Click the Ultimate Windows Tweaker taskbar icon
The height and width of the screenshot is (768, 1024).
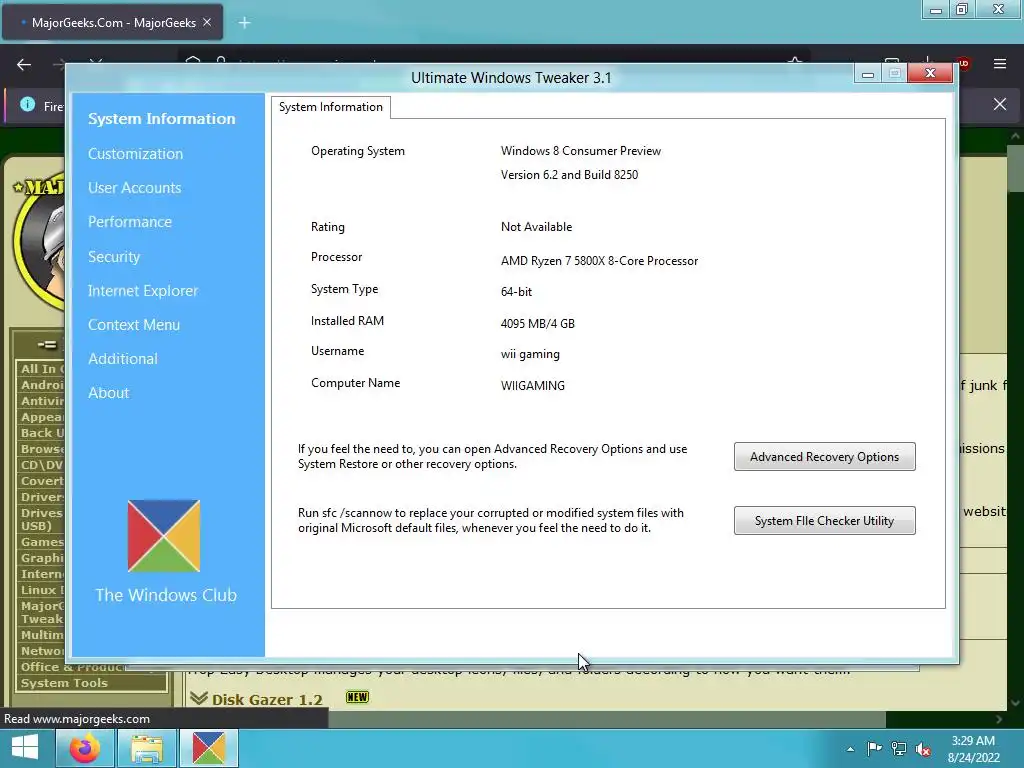point(209,748)
